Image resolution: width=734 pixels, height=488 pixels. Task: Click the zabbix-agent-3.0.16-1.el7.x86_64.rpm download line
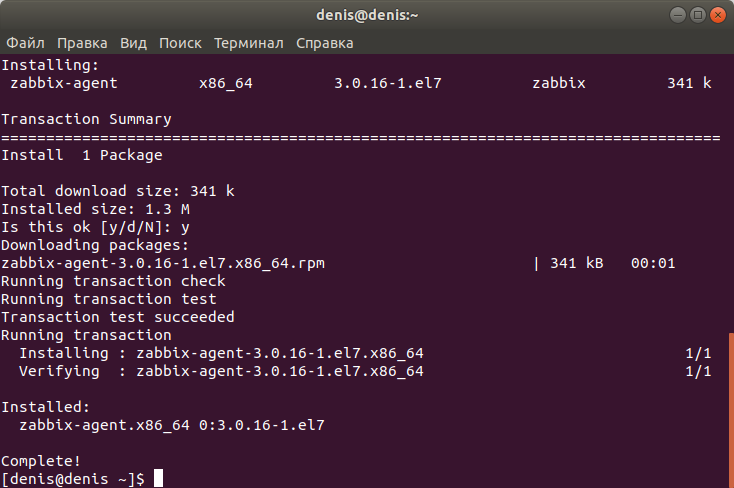point(338,263)
